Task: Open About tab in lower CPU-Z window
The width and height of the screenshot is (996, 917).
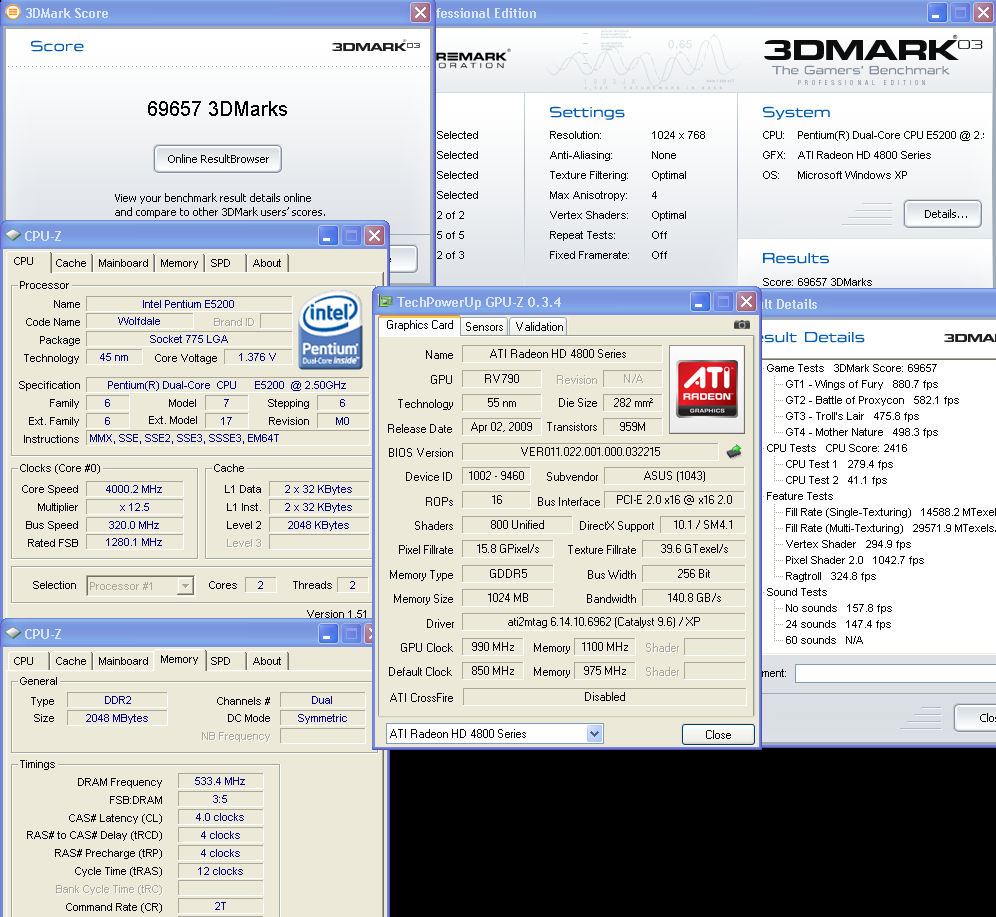Action: click(x=267, y=661)
